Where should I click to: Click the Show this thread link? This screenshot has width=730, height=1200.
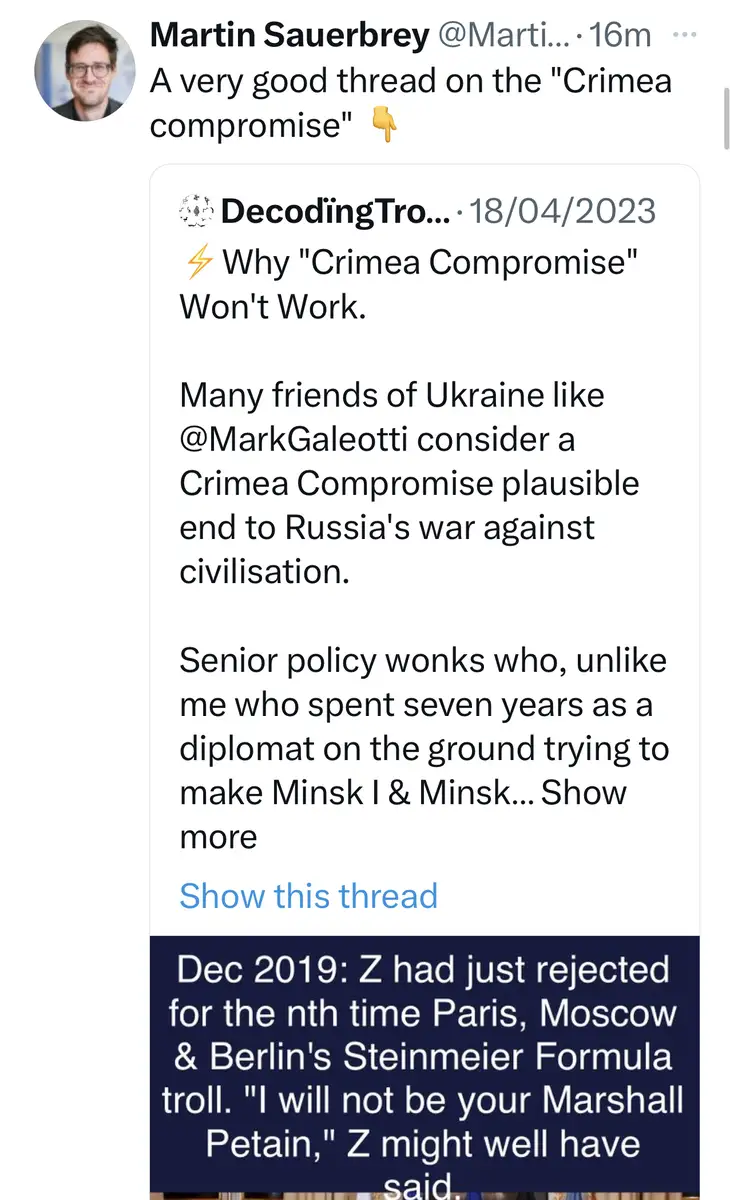click(x=308, y=895)
